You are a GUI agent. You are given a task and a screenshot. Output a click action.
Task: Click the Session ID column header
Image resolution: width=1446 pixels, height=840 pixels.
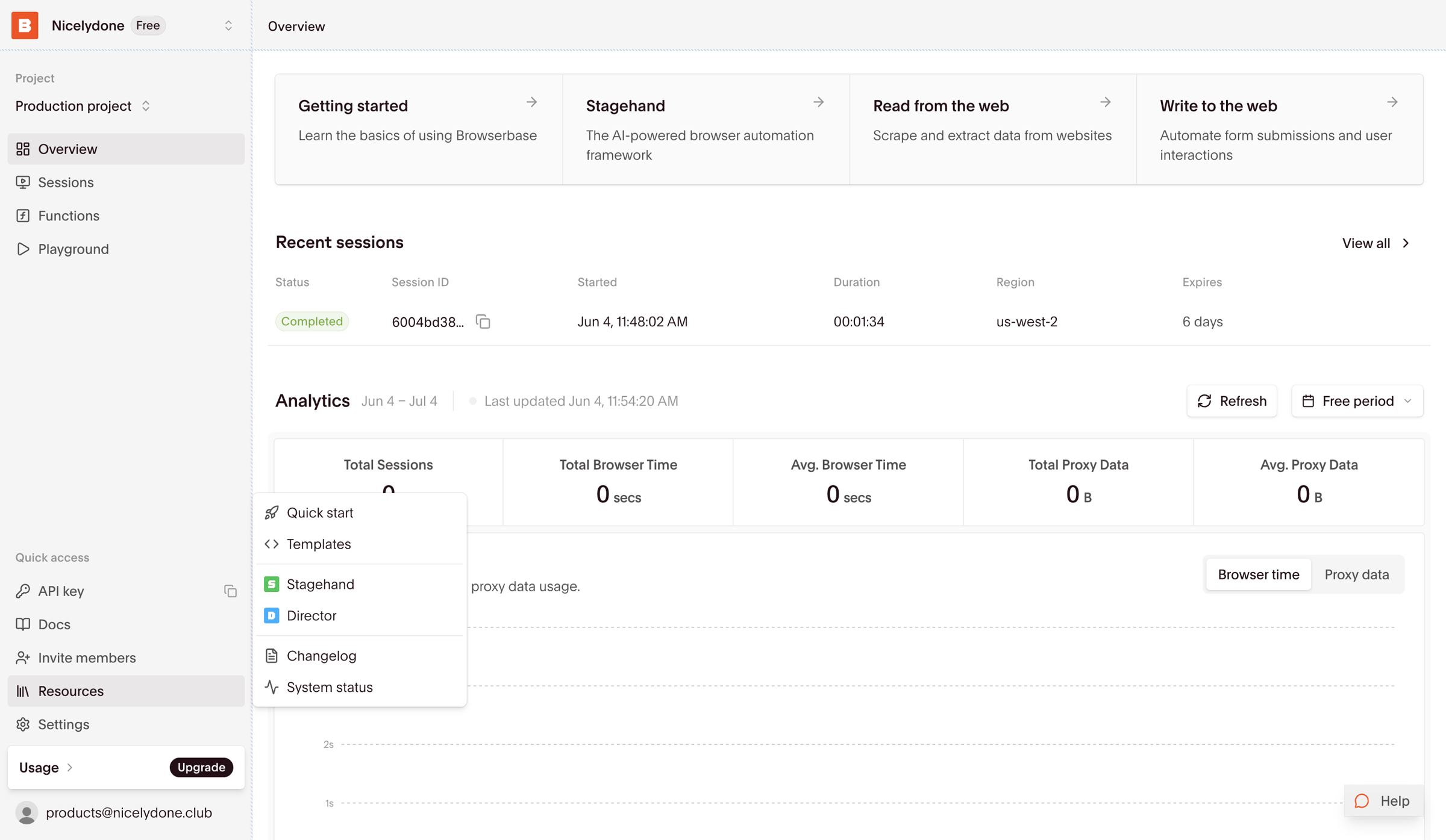click(x=420, y=282)
